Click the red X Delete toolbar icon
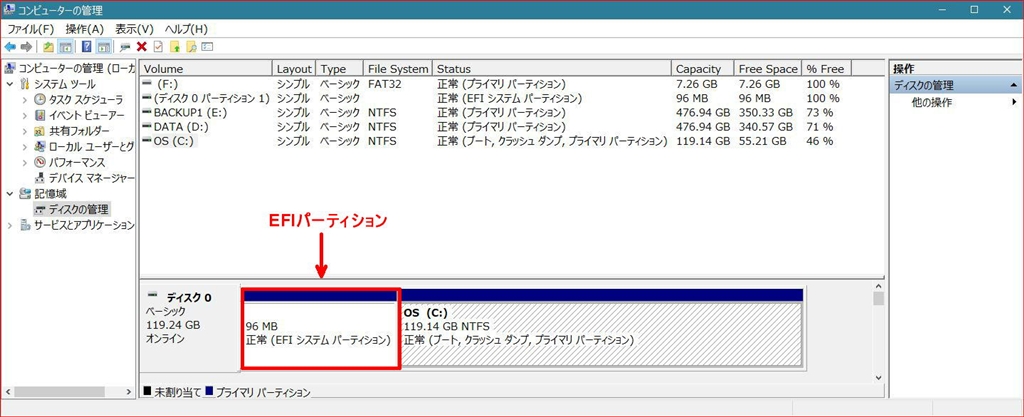The image size is (1024, 417). [x=142, y=47]
